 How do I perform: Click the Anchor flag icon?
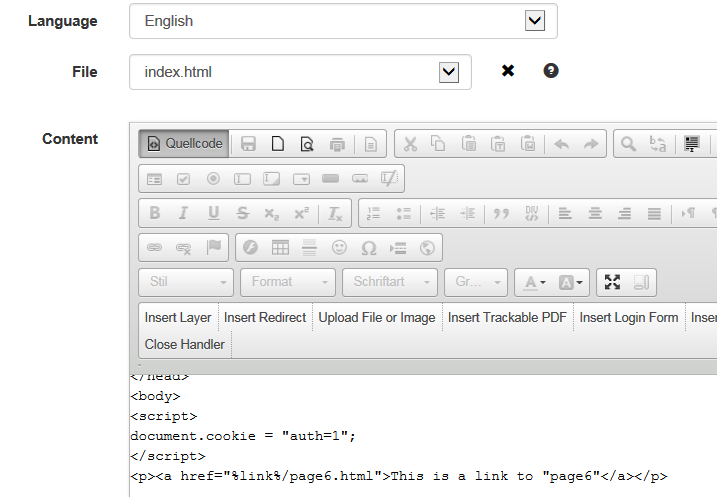tap(214, 248)
